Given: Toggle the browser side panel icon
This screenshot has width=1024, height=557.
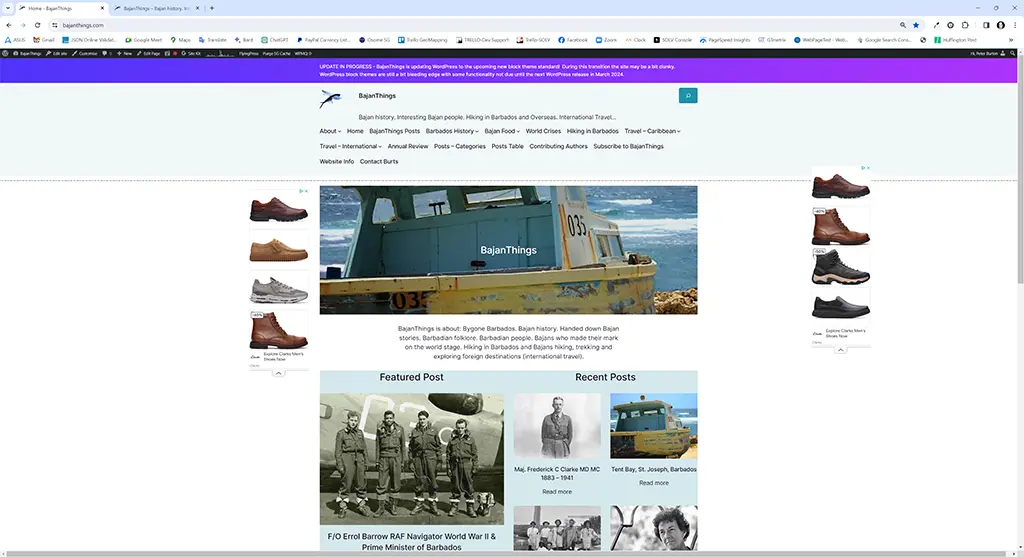Looking at the screenshot, I should 986,25.
